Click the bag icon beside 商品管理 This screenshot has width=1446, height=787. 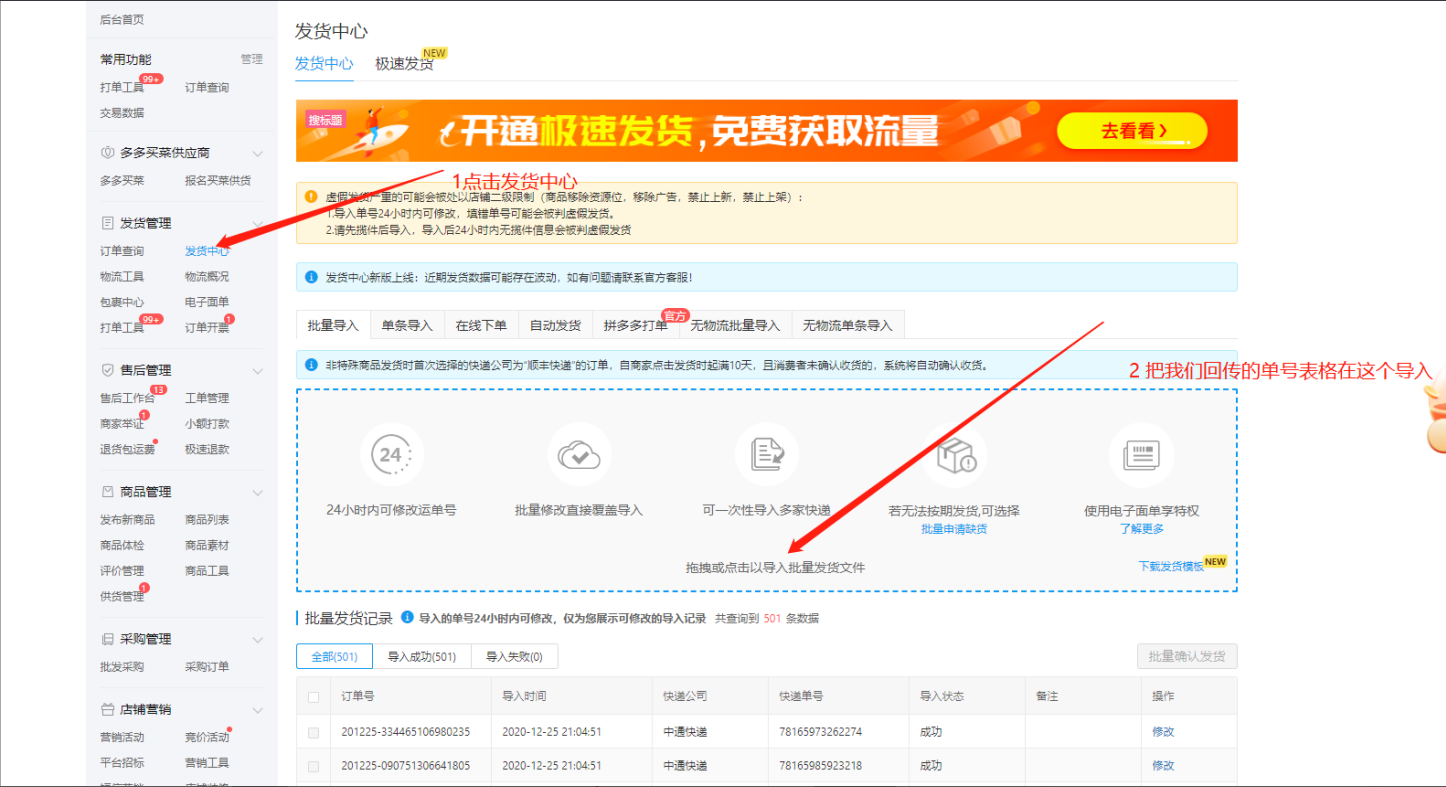[108, 492]
